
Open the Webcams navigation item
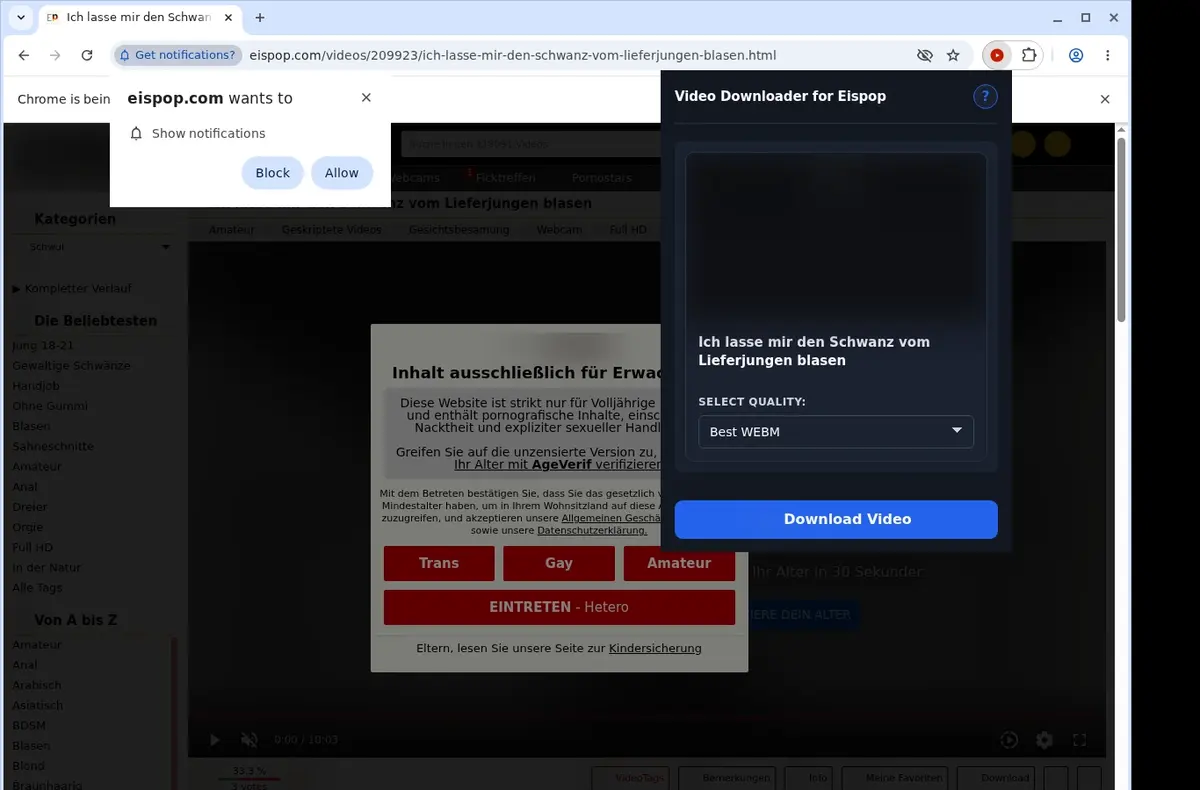412,177
